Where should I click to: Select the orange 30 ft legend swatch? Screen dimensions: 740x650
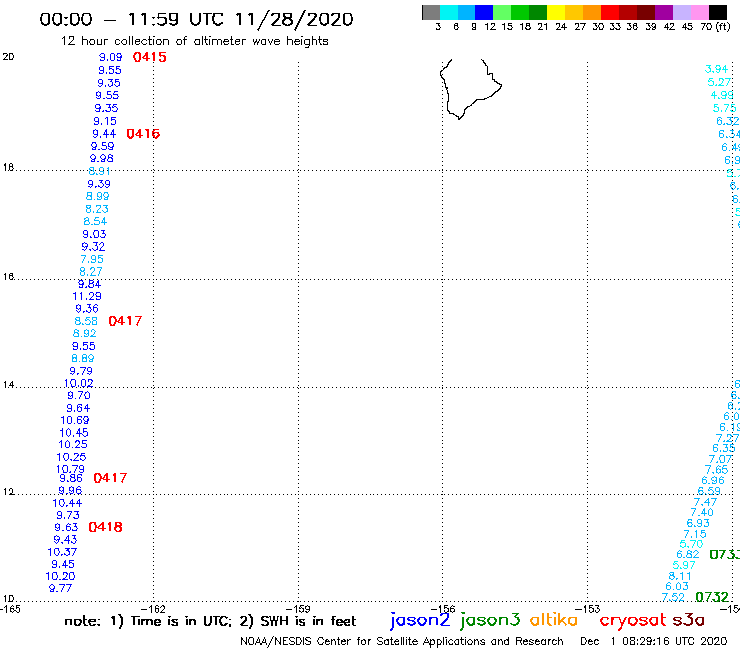click(x=591, y=12)
